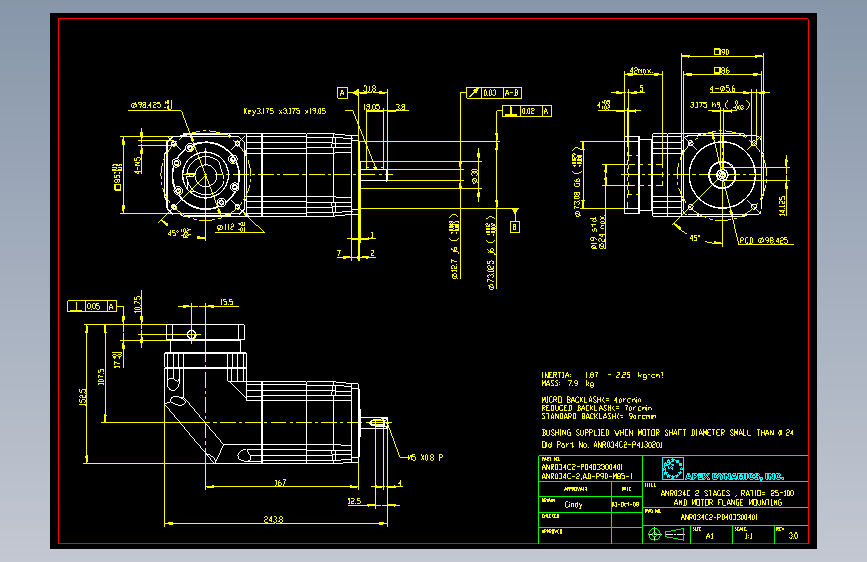867x562 pixels.
Task: Click the PCD Ø98.425 label
Action: [764, 241]
